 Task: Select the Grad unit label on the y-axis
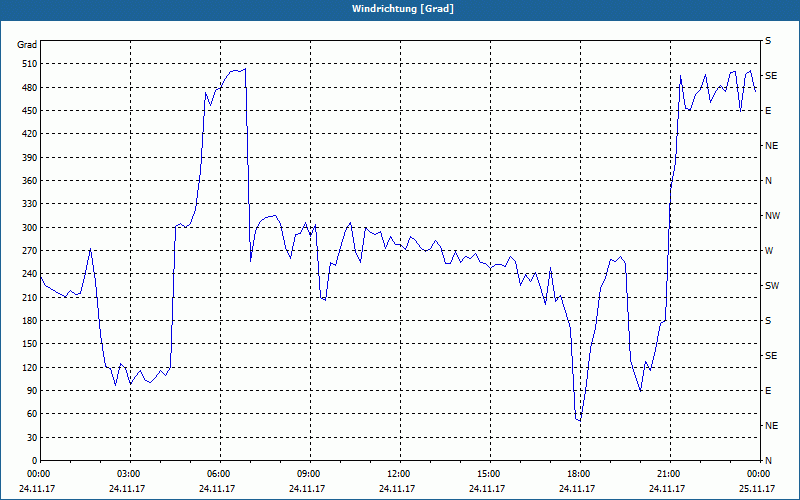(27, 45)
